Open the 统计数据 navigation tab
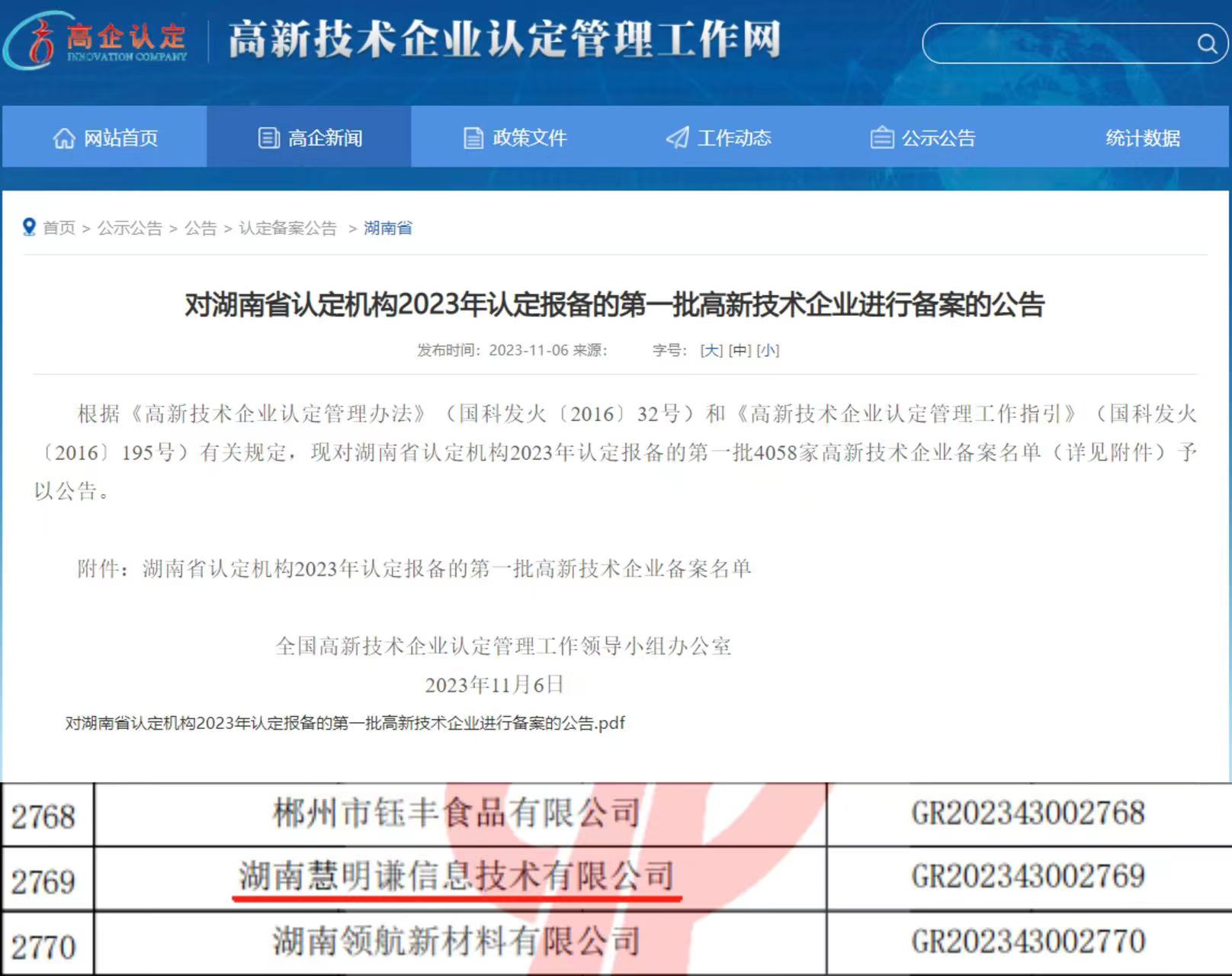The height and width of the screenshot is (976, 1232). [1142, 138]
